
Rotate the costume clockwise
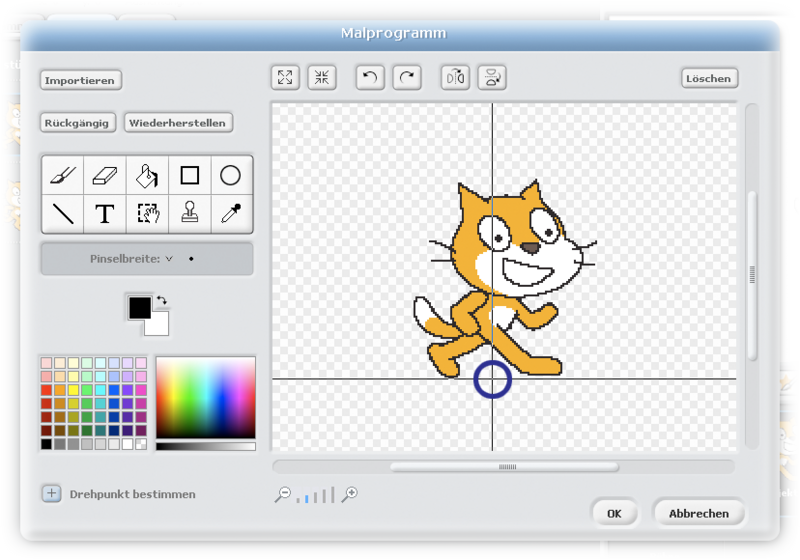pyautogui.click(x=406, y=78)
